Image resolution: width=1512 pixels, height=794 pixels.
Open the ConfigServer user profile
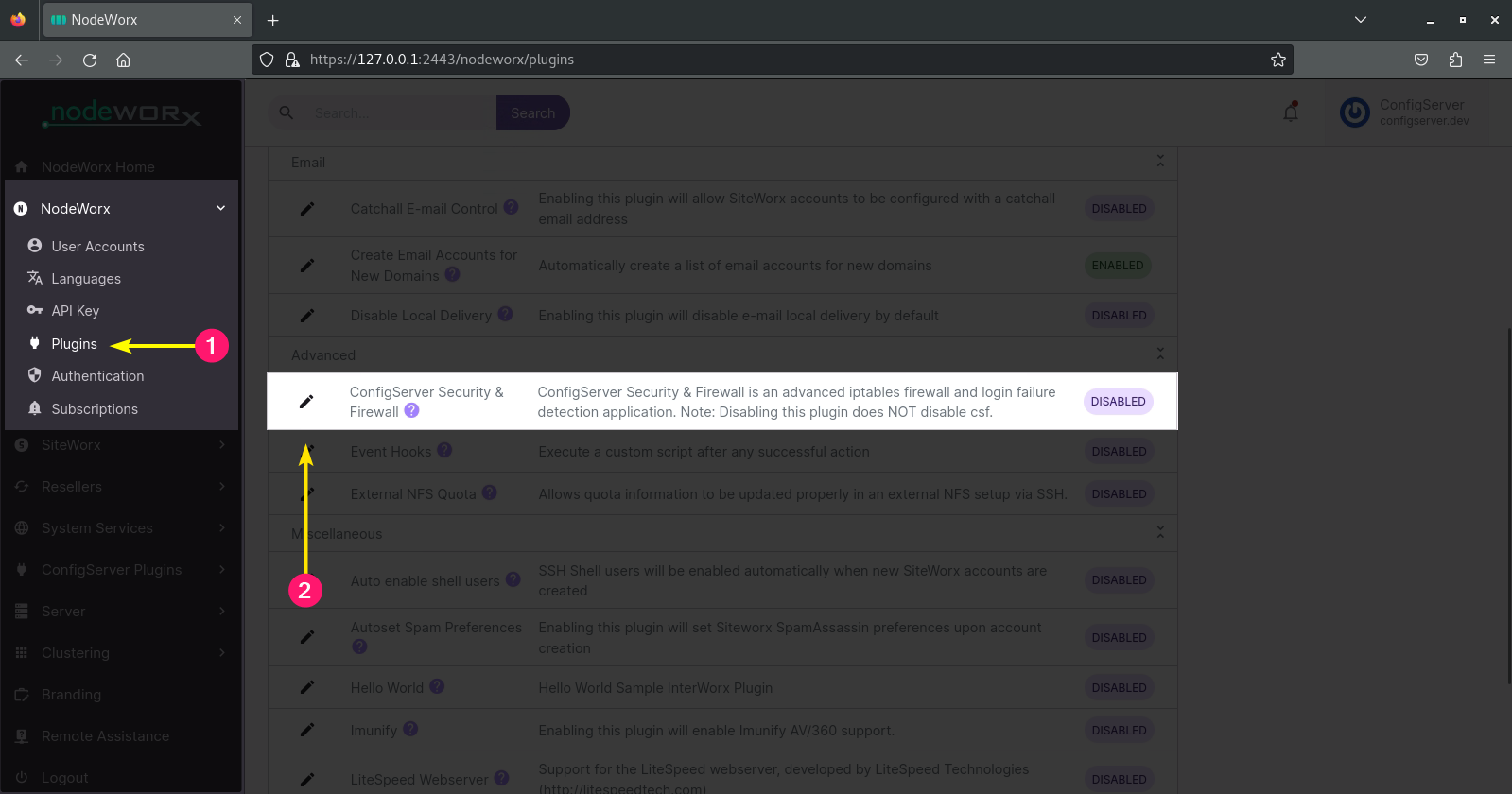point(1405,112)
